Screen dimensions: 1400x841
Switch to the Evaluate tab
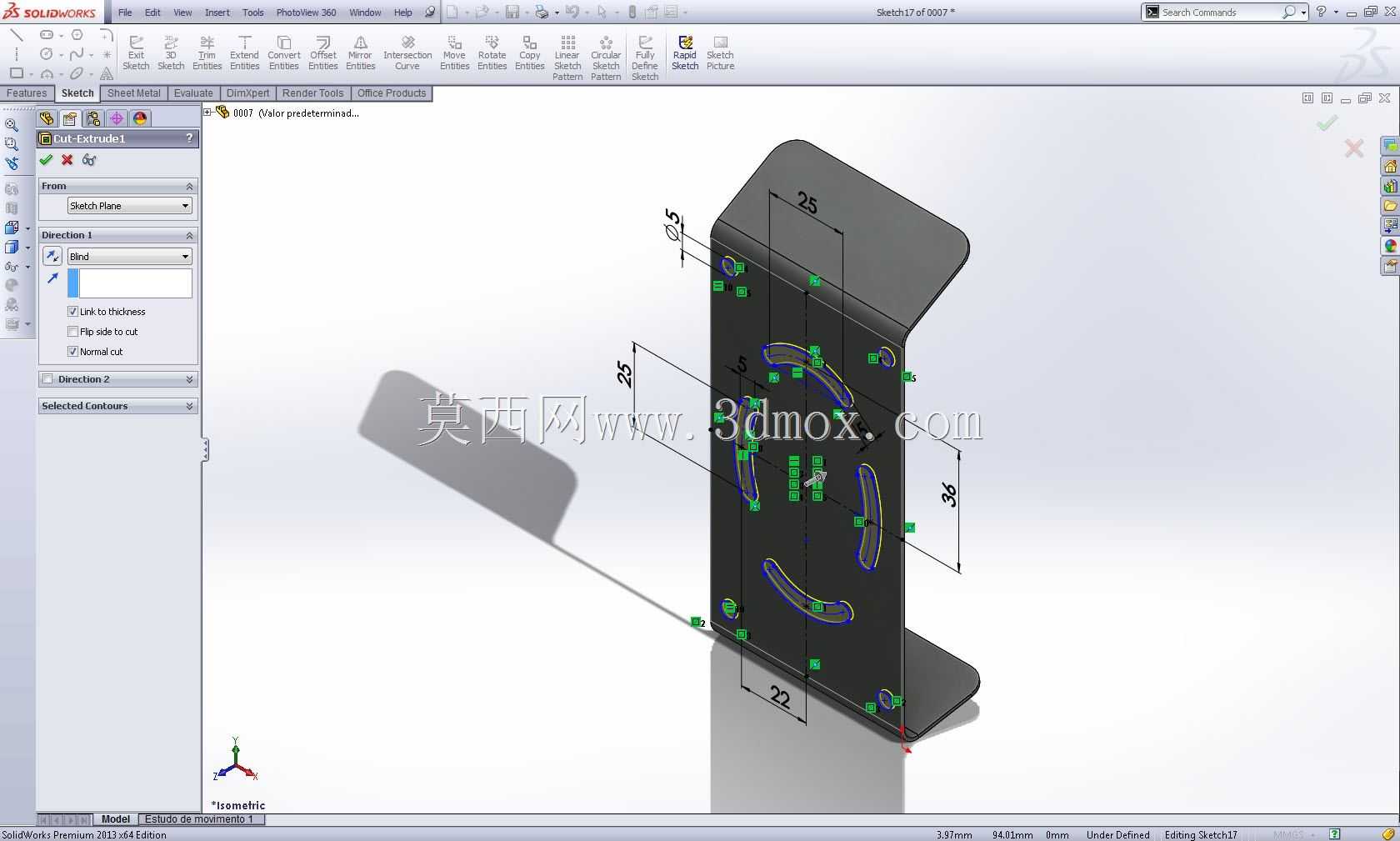pyautogui.click(x=193, y=93)
